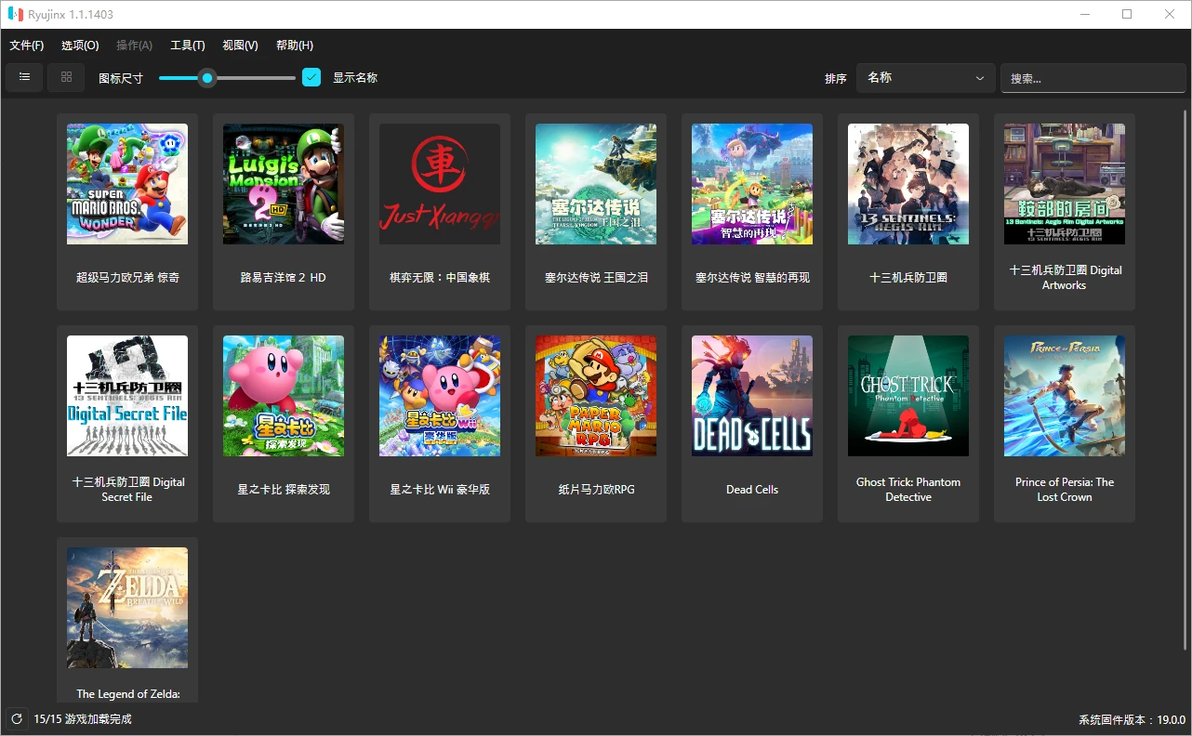Click the 塞尔达传说 智慧的再现 title label

[752, 278]
